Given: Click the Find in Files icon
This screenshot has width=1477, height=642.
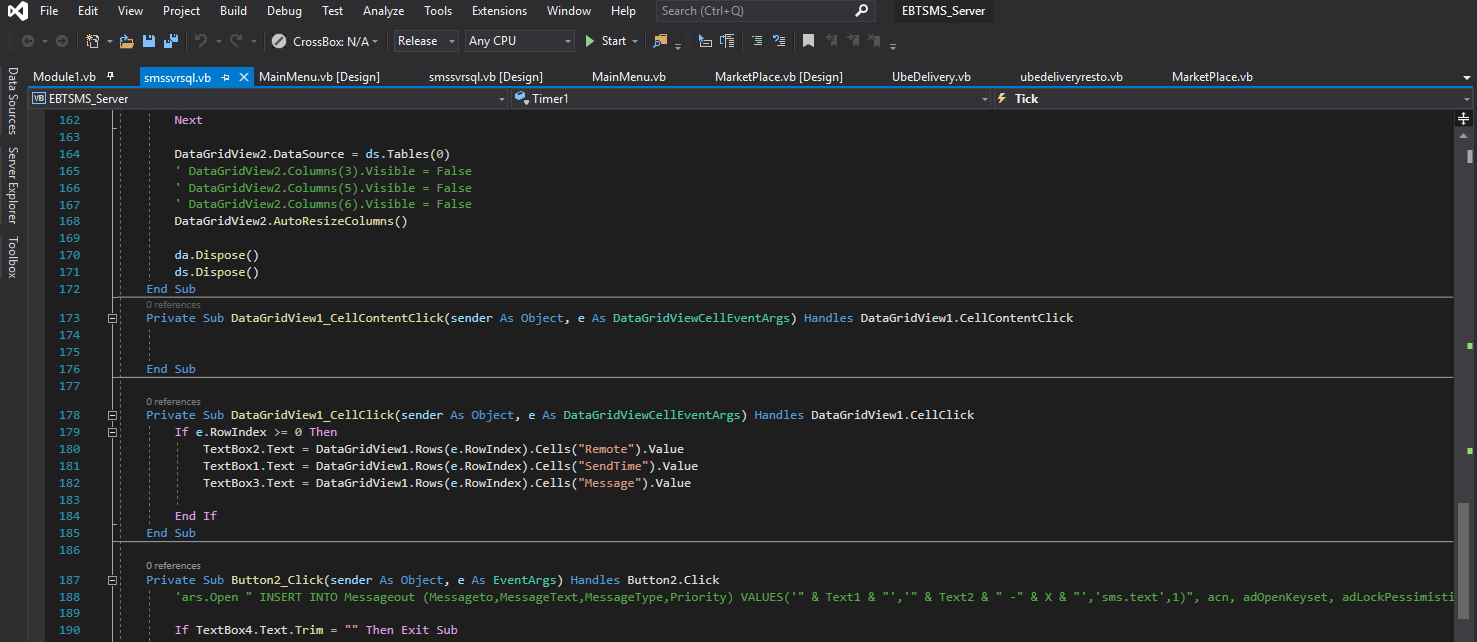Looking at the screenshot, I should (x=660, y=41).
